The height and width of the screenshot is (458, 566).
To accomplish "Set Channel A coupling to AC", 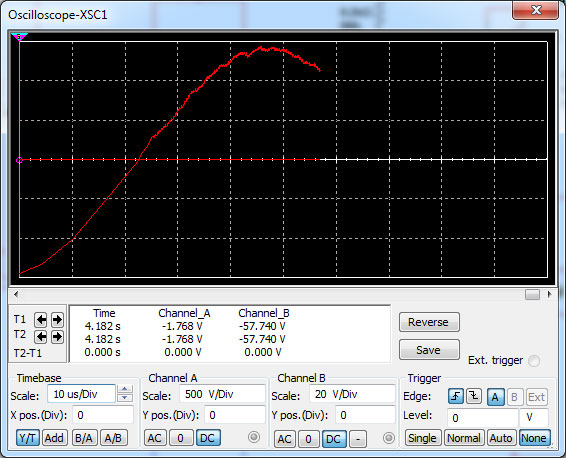I will [155, 438].
